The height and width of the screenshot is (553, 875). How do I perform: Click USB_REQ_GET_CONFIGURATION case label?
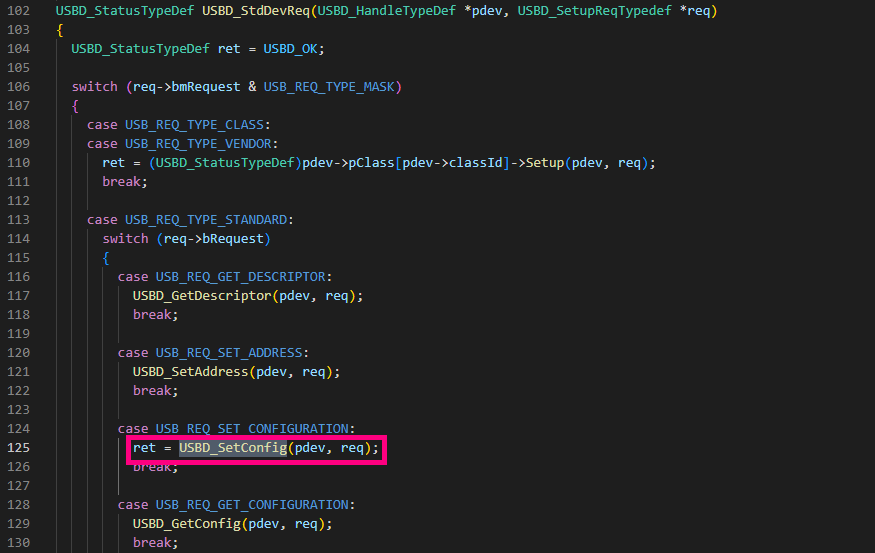pos(252,504)
